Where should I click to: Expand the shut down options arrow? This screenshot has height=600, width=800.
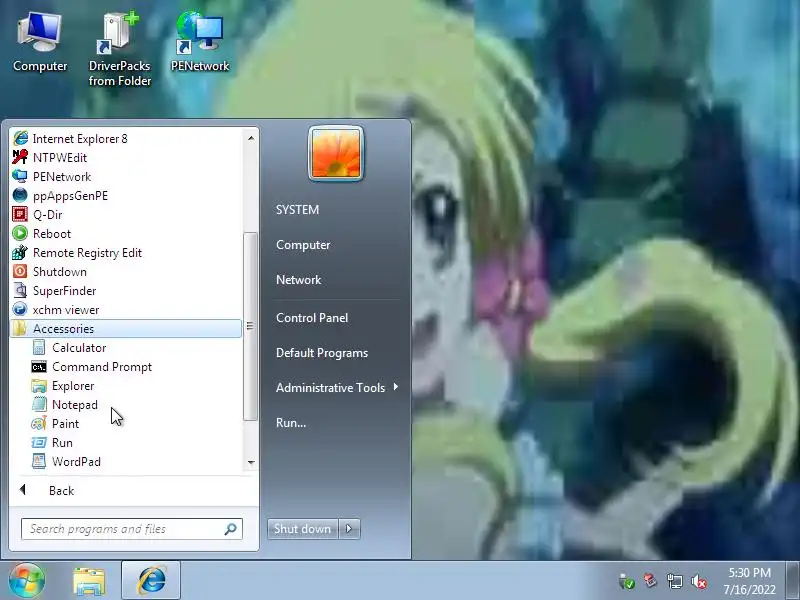click(x=349, y=529)
